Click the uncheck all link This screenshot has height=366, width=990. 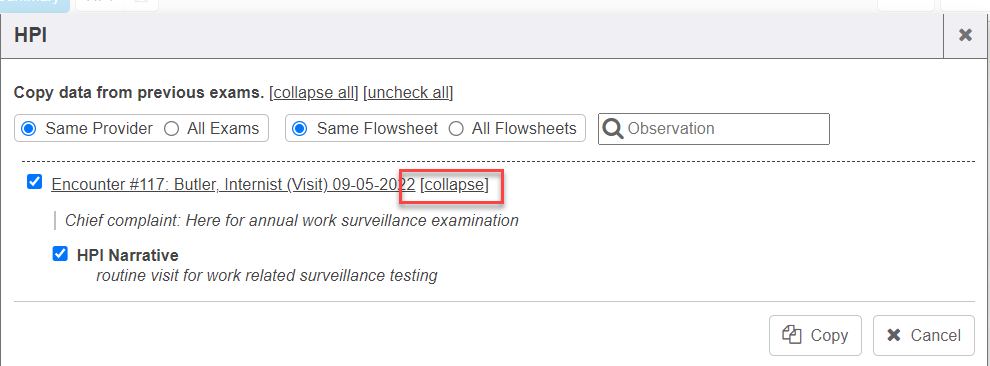pyautogui.click(x=408, y=93)
